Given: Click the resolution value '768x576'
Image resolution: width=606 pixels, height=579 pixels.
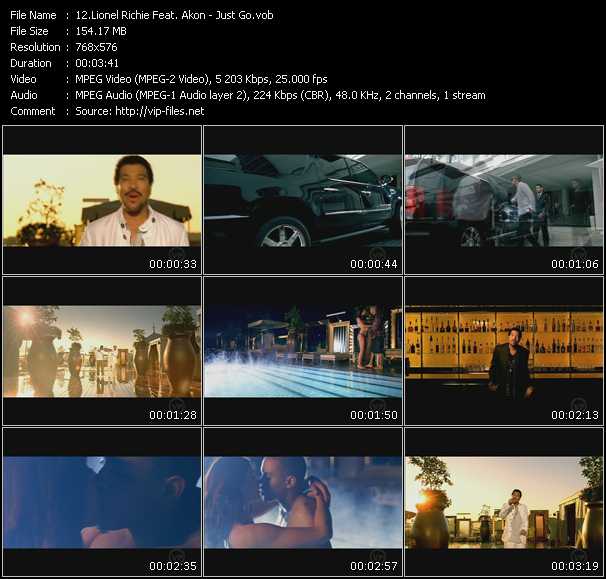Looking at the screenshot, I should click(96, 47).
